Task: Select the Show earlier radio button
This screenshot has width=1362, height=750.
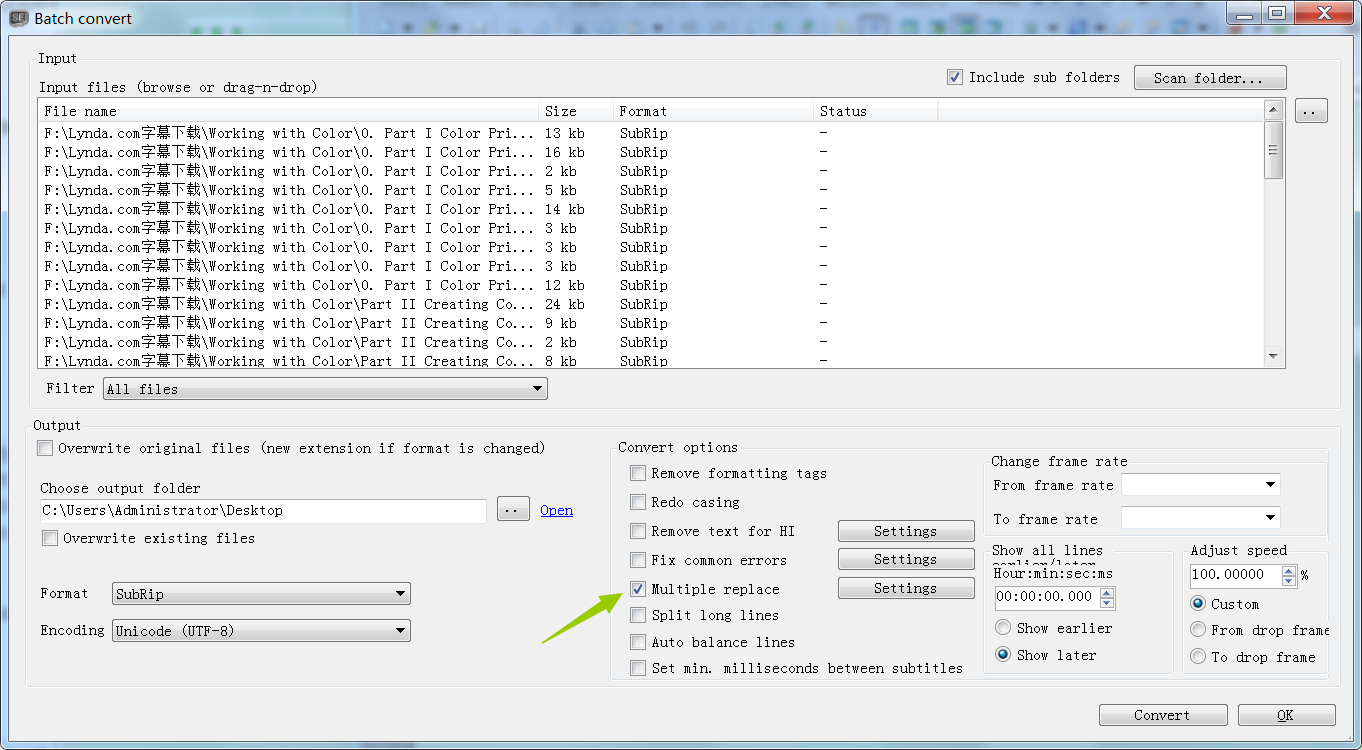Action: [1003, 628]
